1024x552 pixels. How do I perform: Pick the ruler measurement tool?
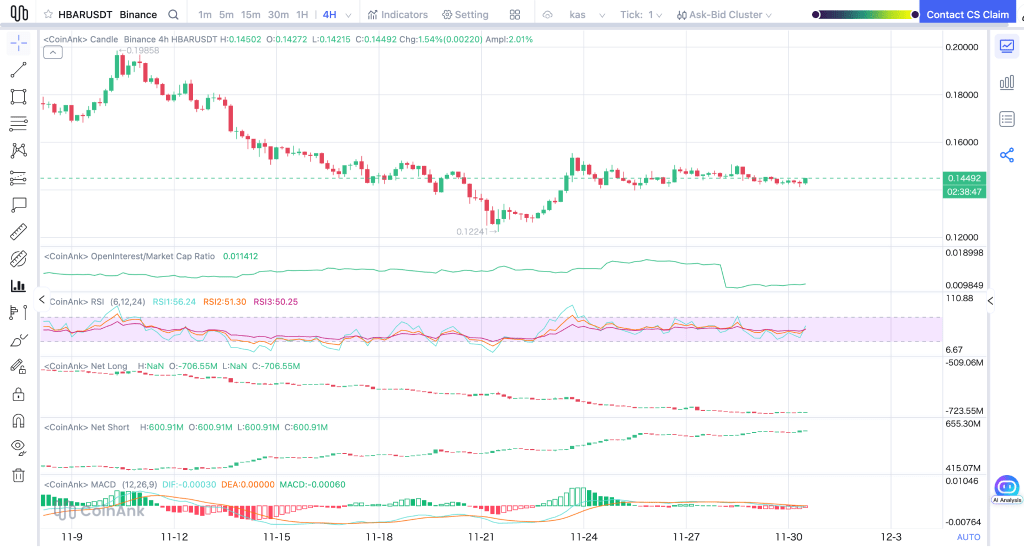coord(18,232)
